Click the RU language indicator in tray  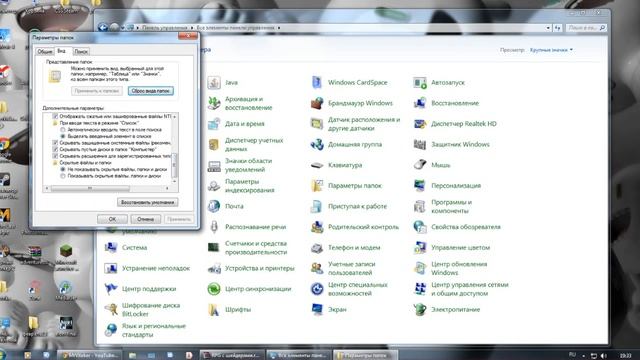572,355
